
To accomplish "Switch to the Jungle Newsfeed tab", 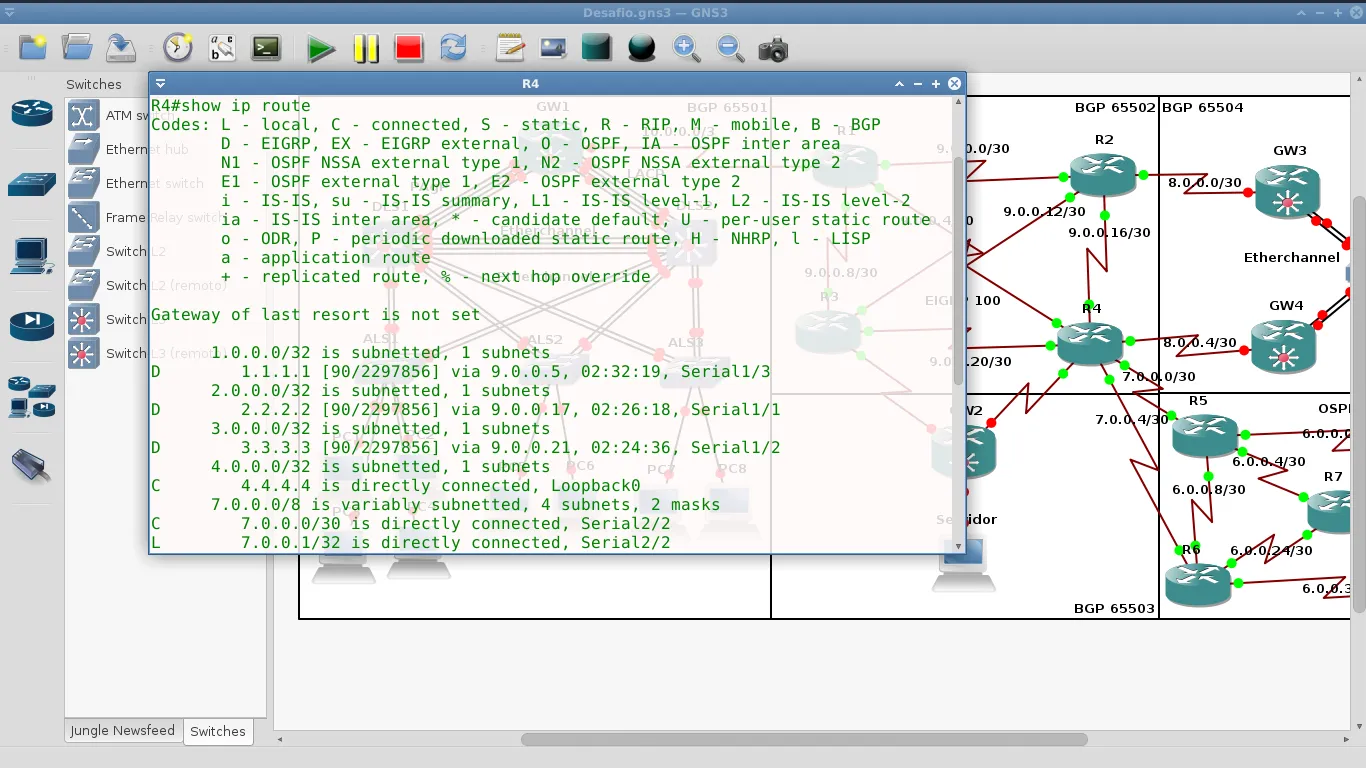I will pos(122,731).
